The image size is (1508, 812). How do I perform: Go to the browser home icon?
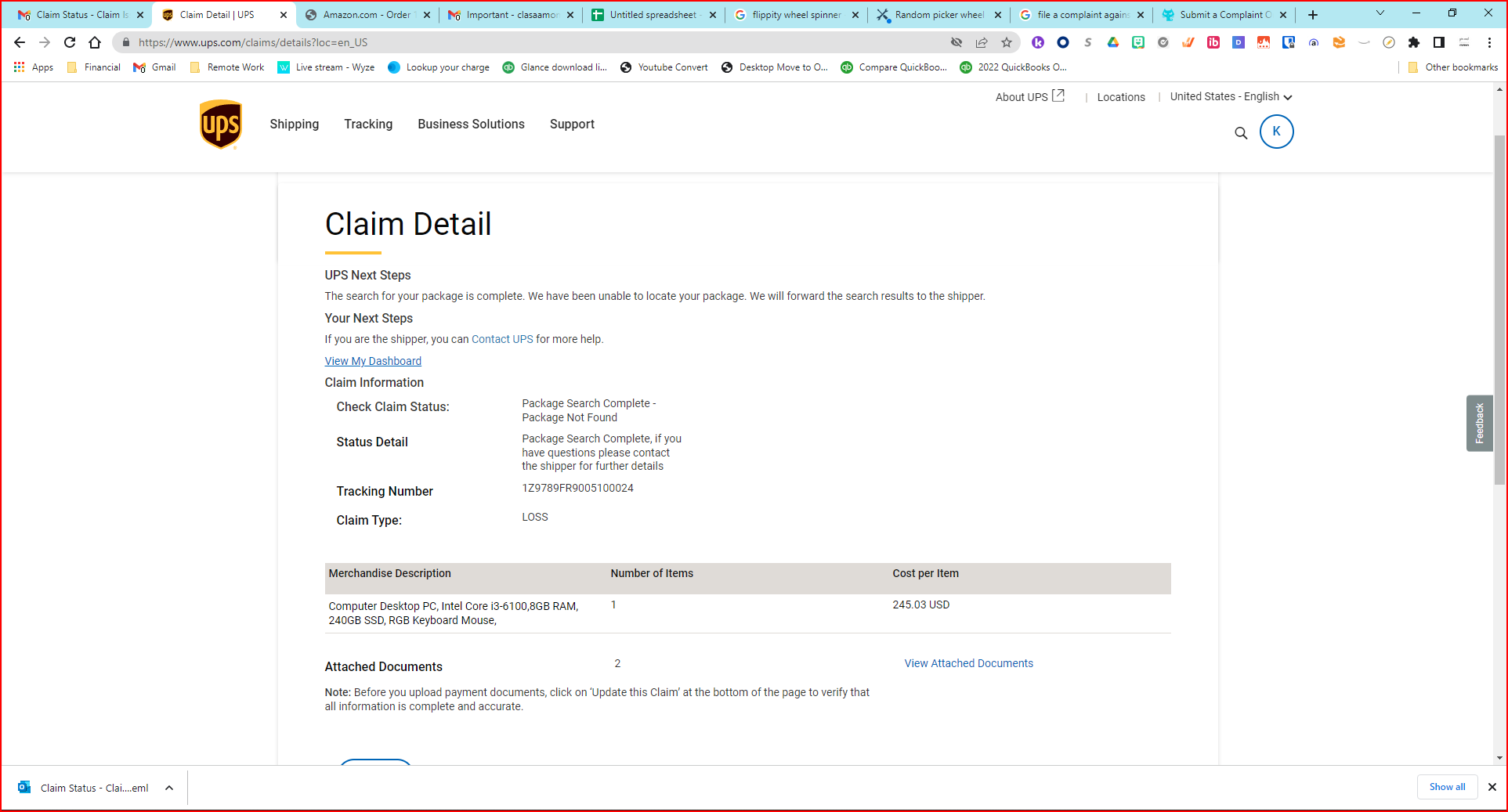tap(95, 42)
